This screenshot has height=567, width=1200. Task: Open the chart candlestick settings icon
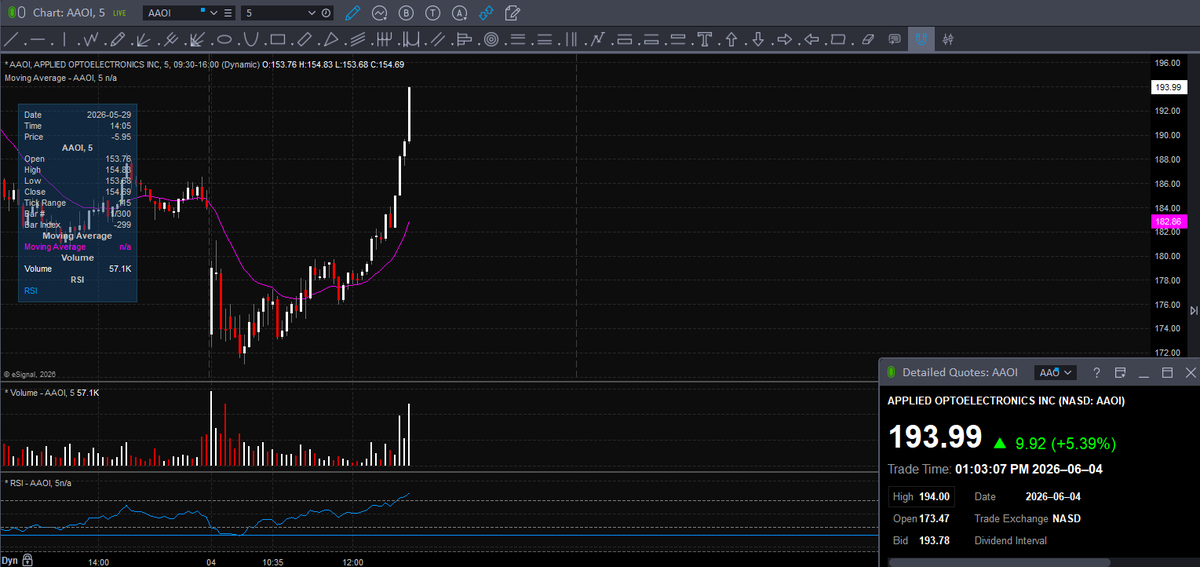coord(947,40)
